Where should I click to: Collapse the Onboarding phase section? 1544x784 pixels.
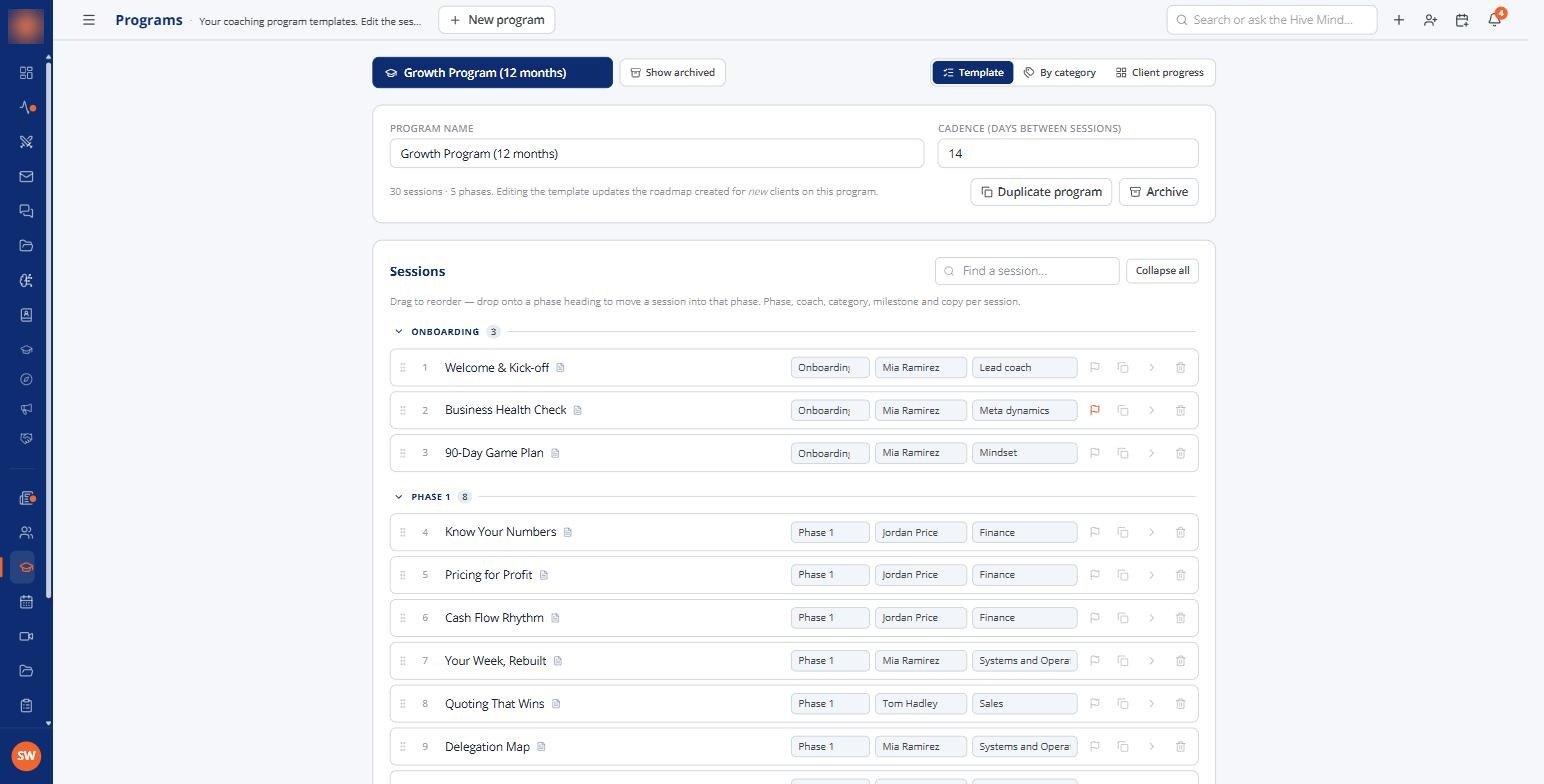[399, 332]
